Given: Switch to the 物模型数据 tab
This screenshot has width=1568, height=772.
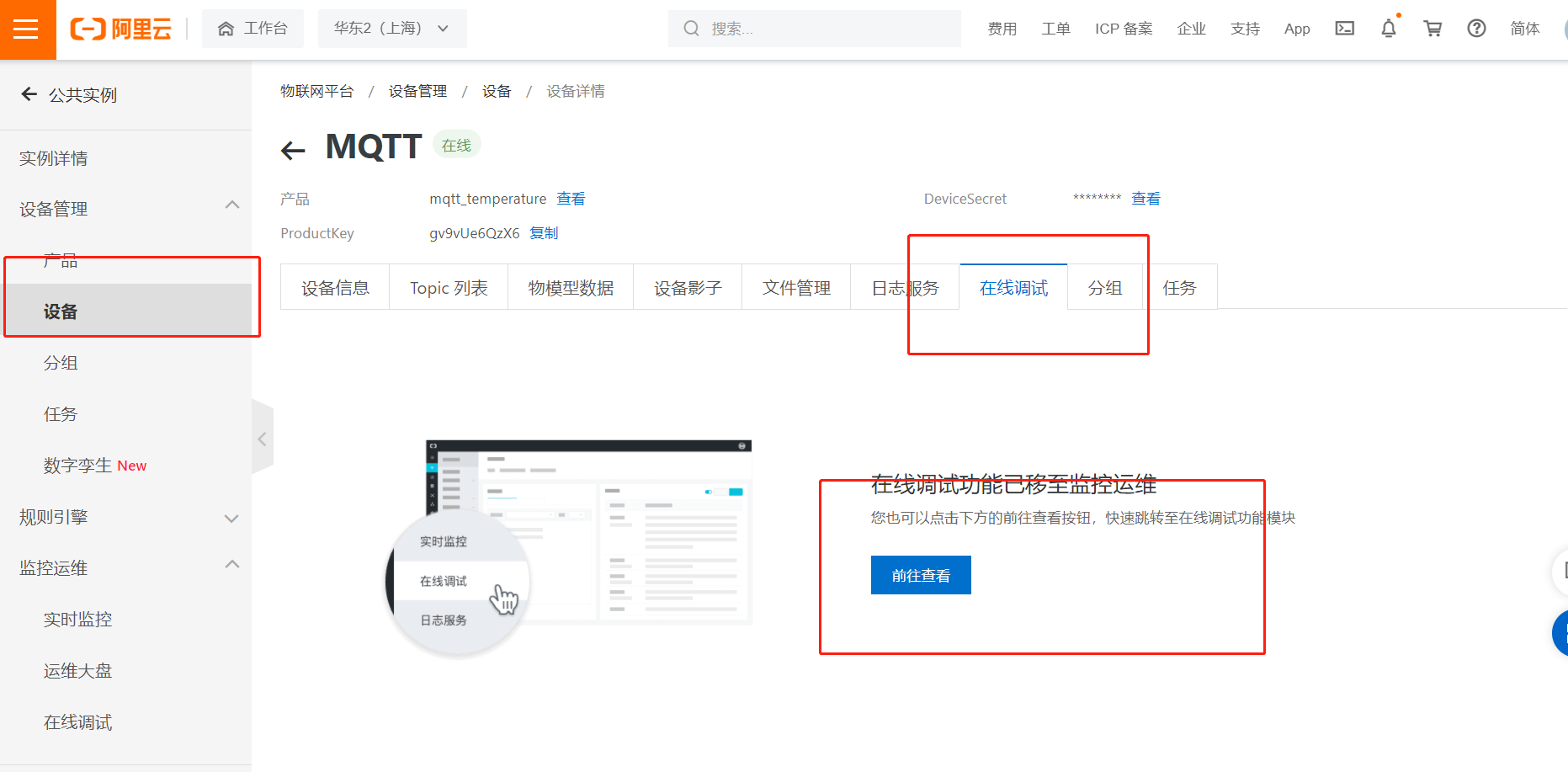Looking at the screenshot, I should click(x=571, y=288).
